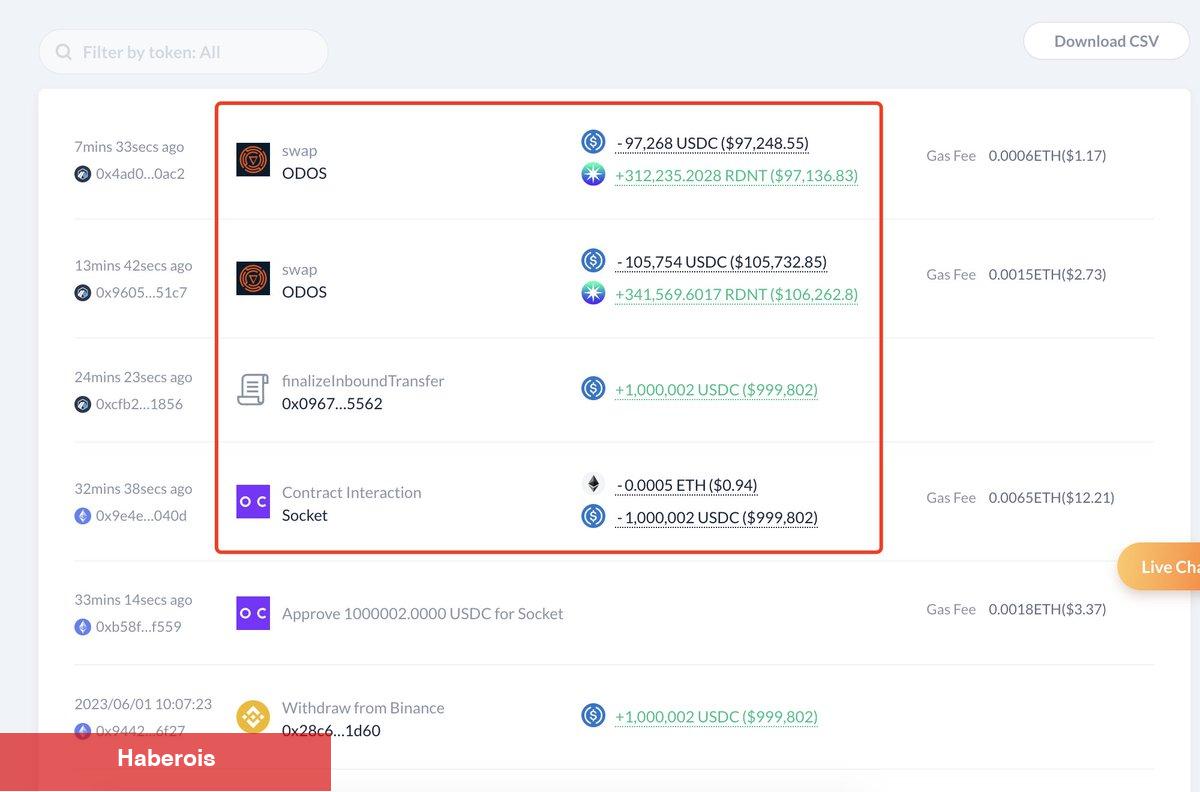Open transaction hash 0xb58f...f559
This screenshot has width=1200, height=792.
[x=139, y=627]
